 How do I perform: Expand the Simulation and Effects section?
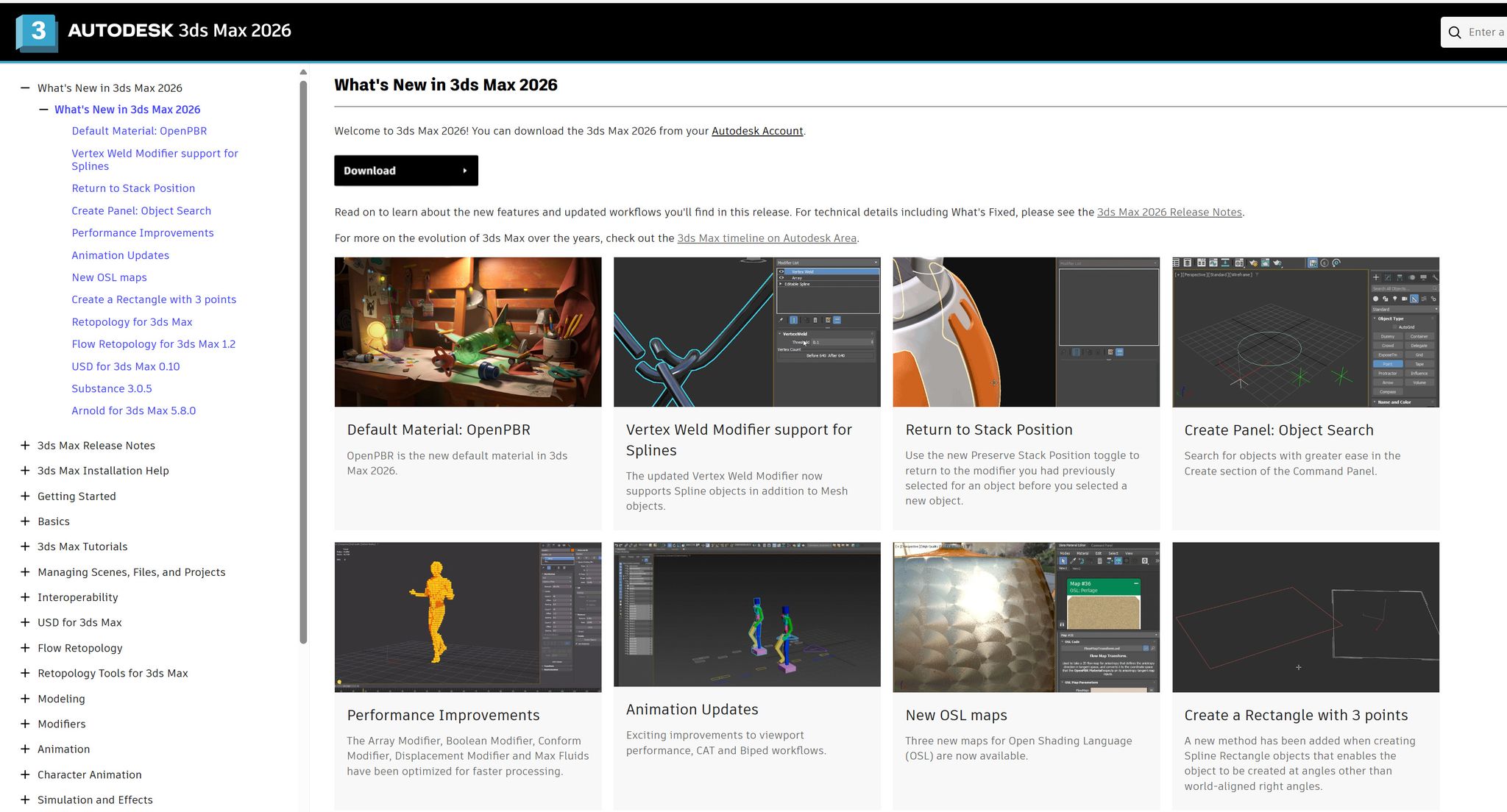25,799
